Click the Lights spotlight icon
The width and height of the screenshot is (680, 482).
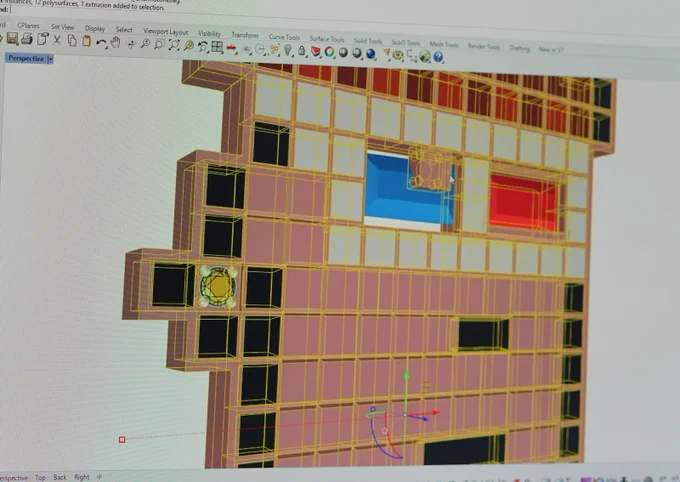point(386,53)
